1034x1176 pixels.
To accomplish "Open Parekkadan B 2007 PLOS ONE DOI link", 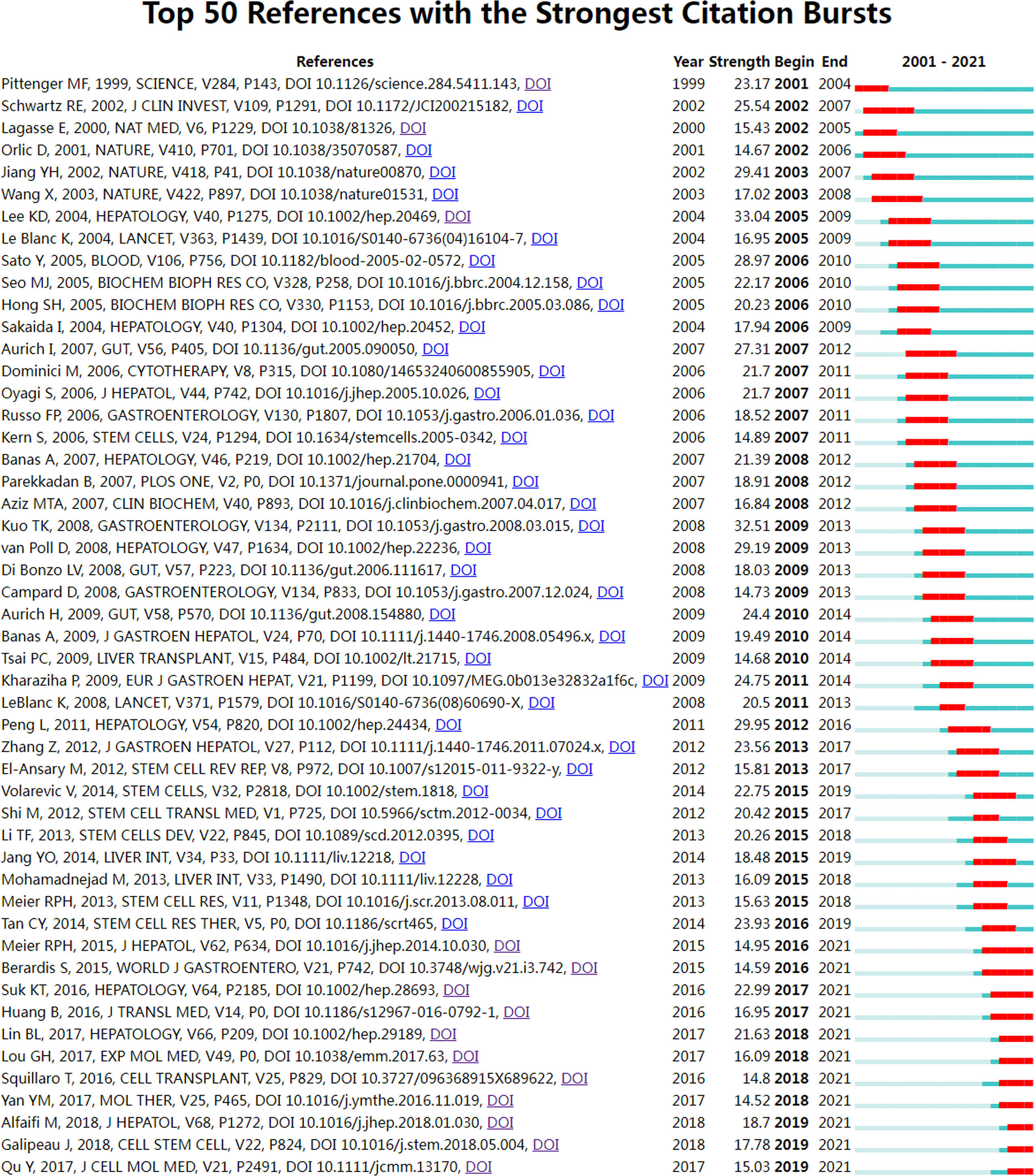I will point(525,482).
